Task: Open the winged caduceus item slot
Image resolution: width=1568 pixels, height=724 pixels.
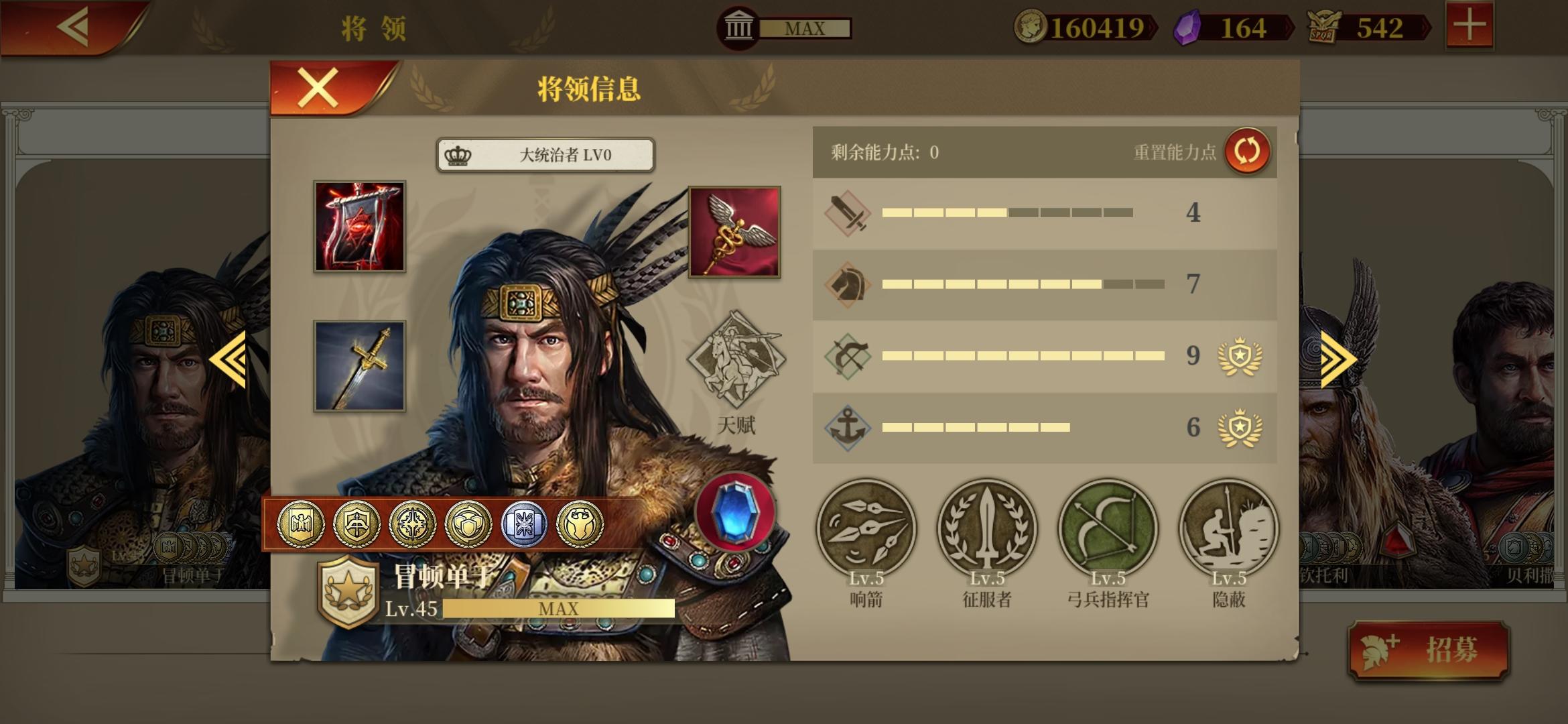Action: (734, 232)
